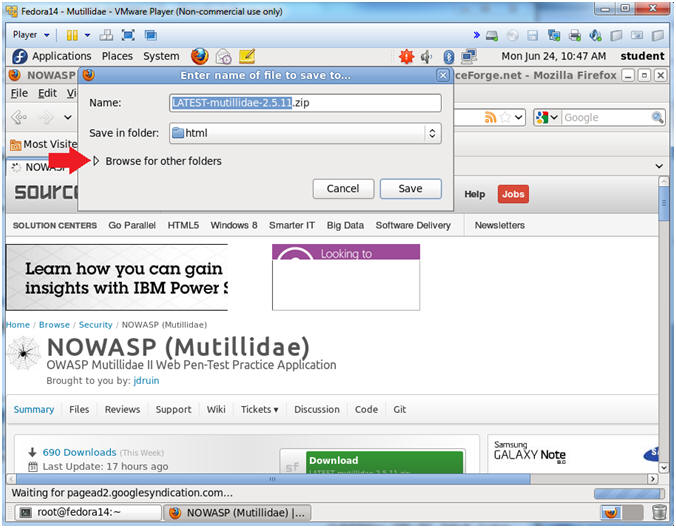The image size is (676, 528).
Task: Switch to the Files tab
Action: (79, 409)
